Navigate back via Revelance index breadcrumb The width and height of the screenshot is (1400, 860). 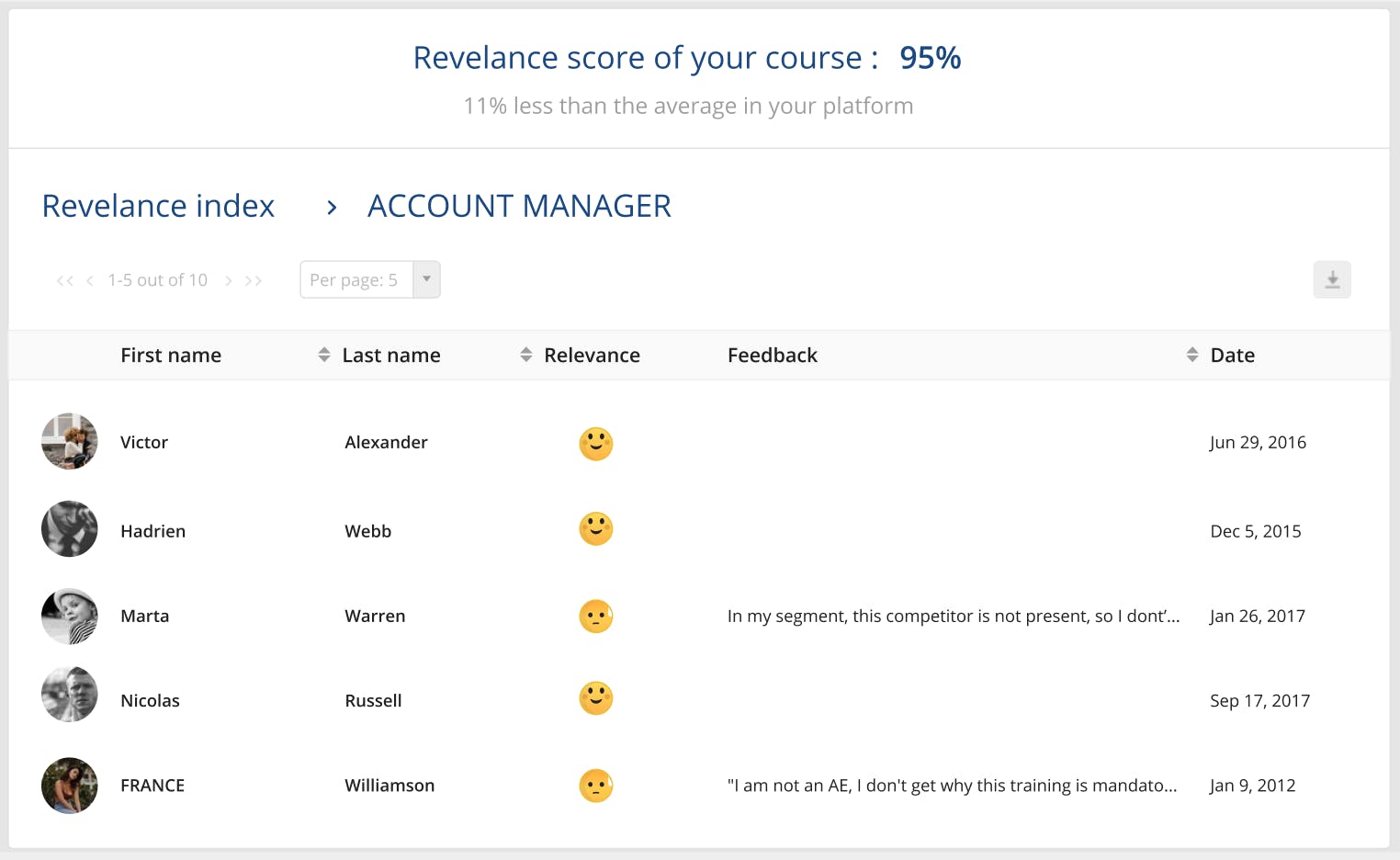[x=158, y=206]
